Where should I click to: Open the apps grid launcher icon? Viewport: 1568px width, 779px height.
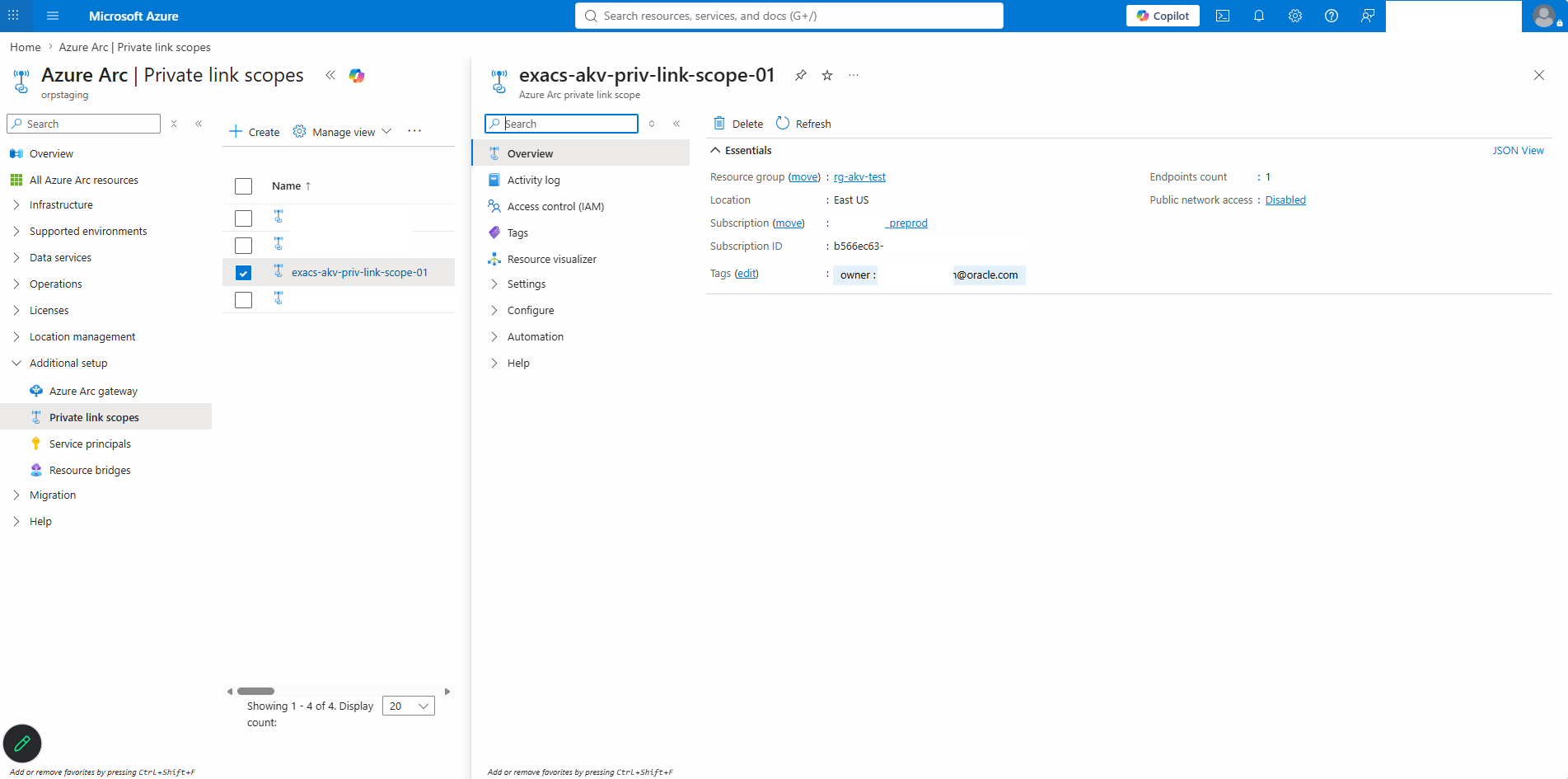coord(13,16)
